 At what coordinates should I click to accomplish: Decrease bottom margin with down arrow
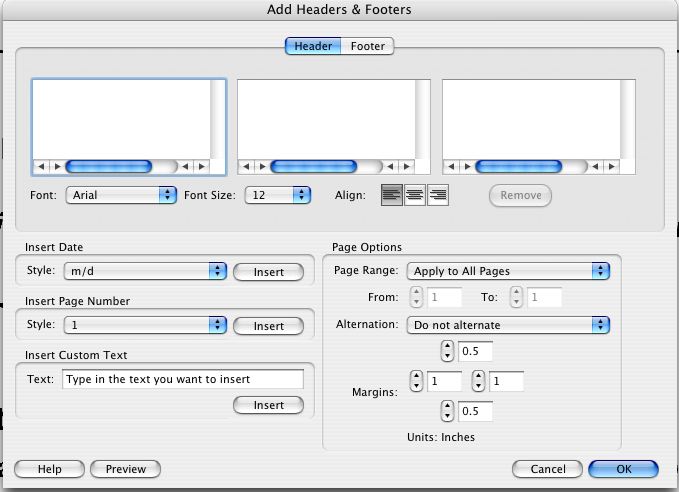(x=447, y=416)
